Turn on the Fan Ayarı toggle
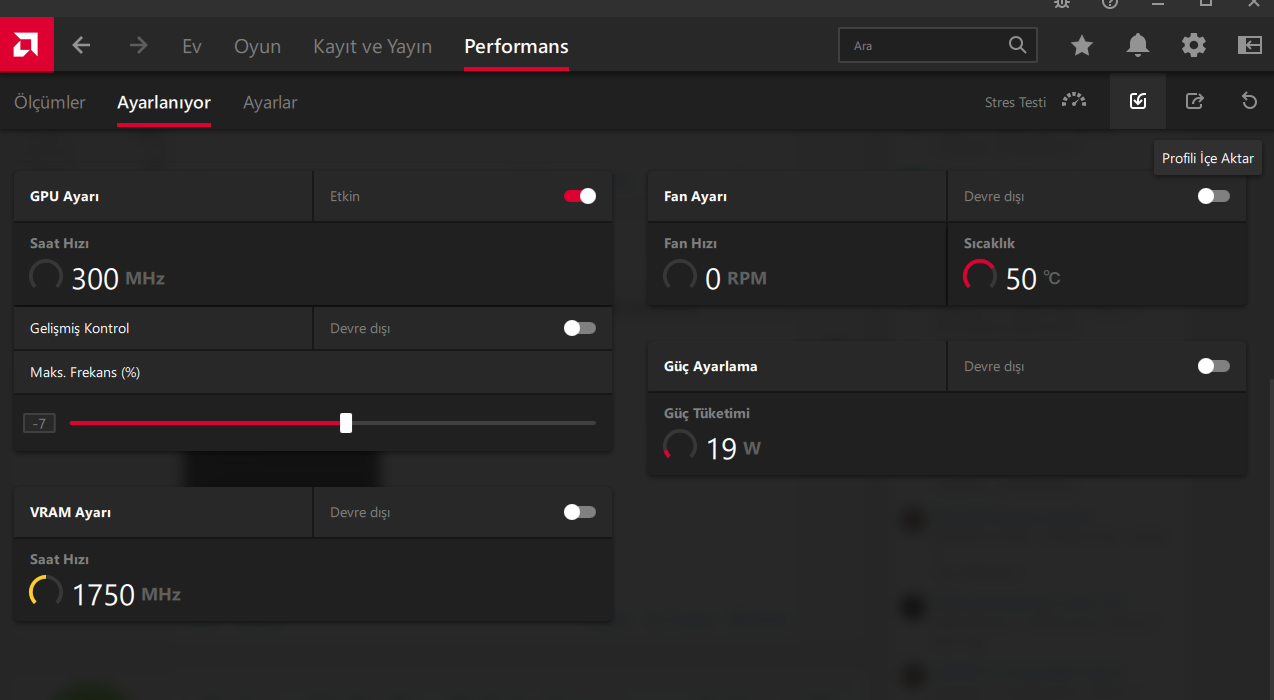 [1214, 196]
